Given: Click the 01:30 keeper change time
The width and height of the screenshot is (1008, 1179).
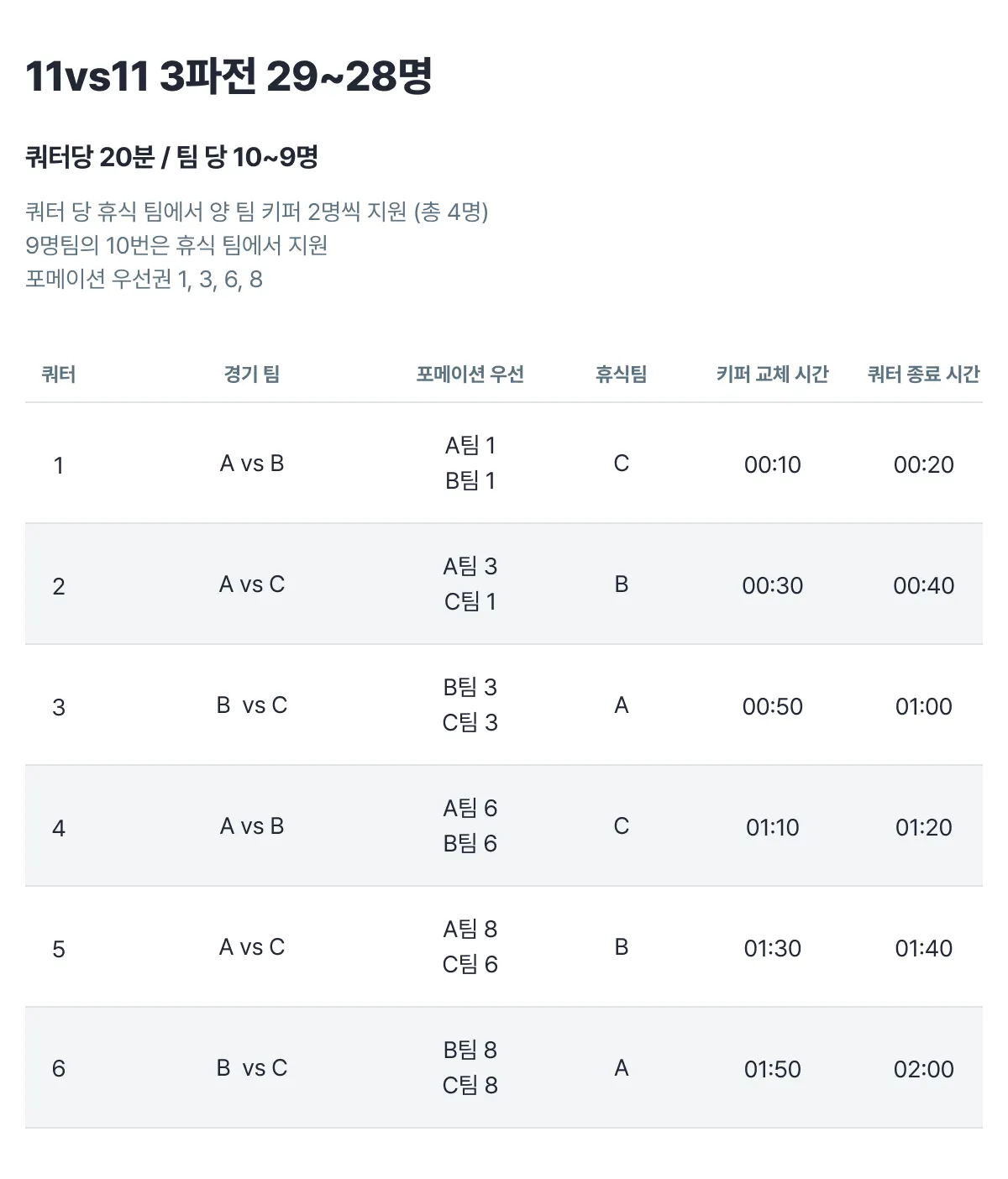Looking at the screenshot, I should pyautogui.click(x=772, y=948).
